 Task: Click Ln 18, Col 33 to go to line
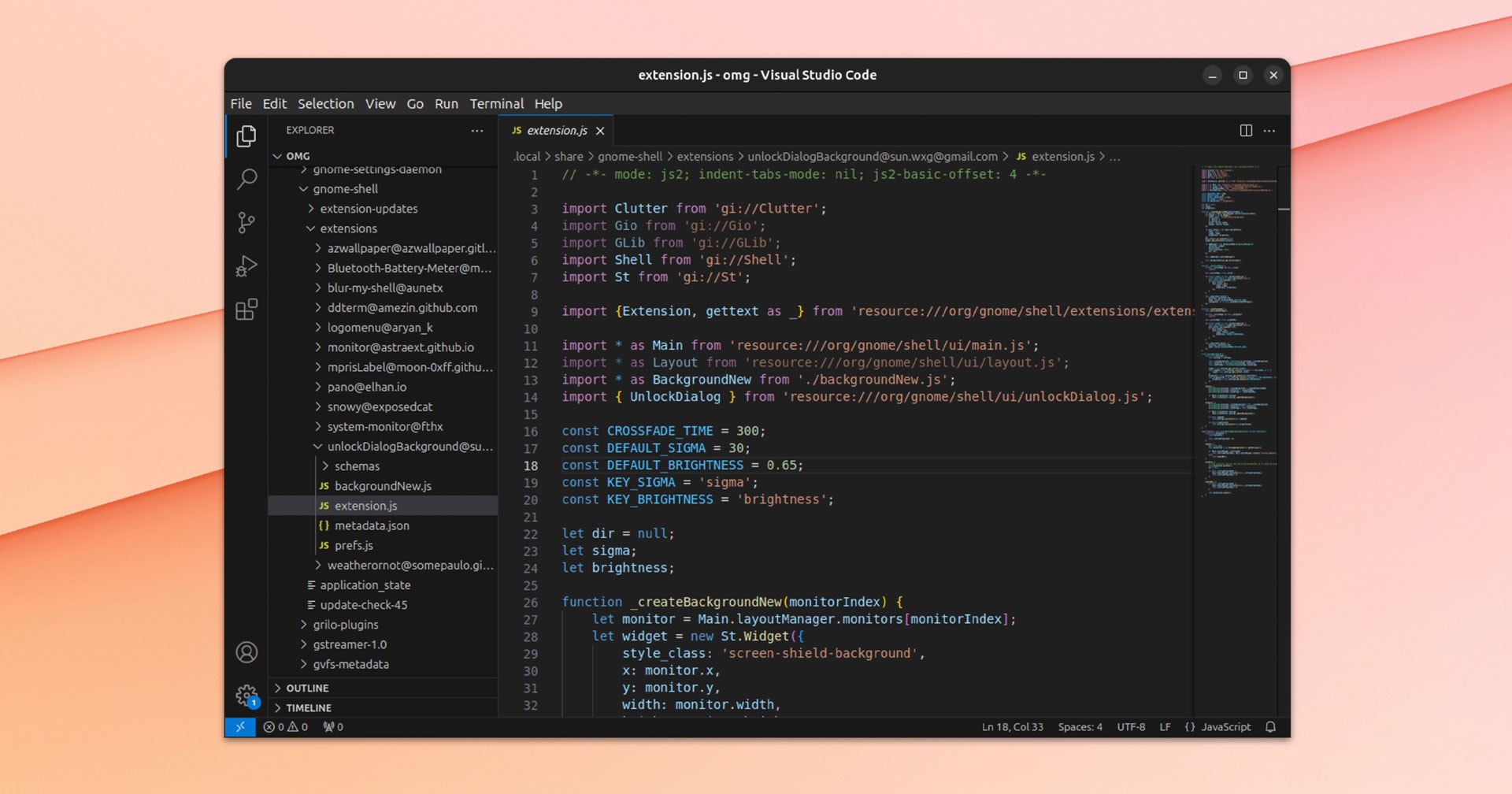point(1012,727)
